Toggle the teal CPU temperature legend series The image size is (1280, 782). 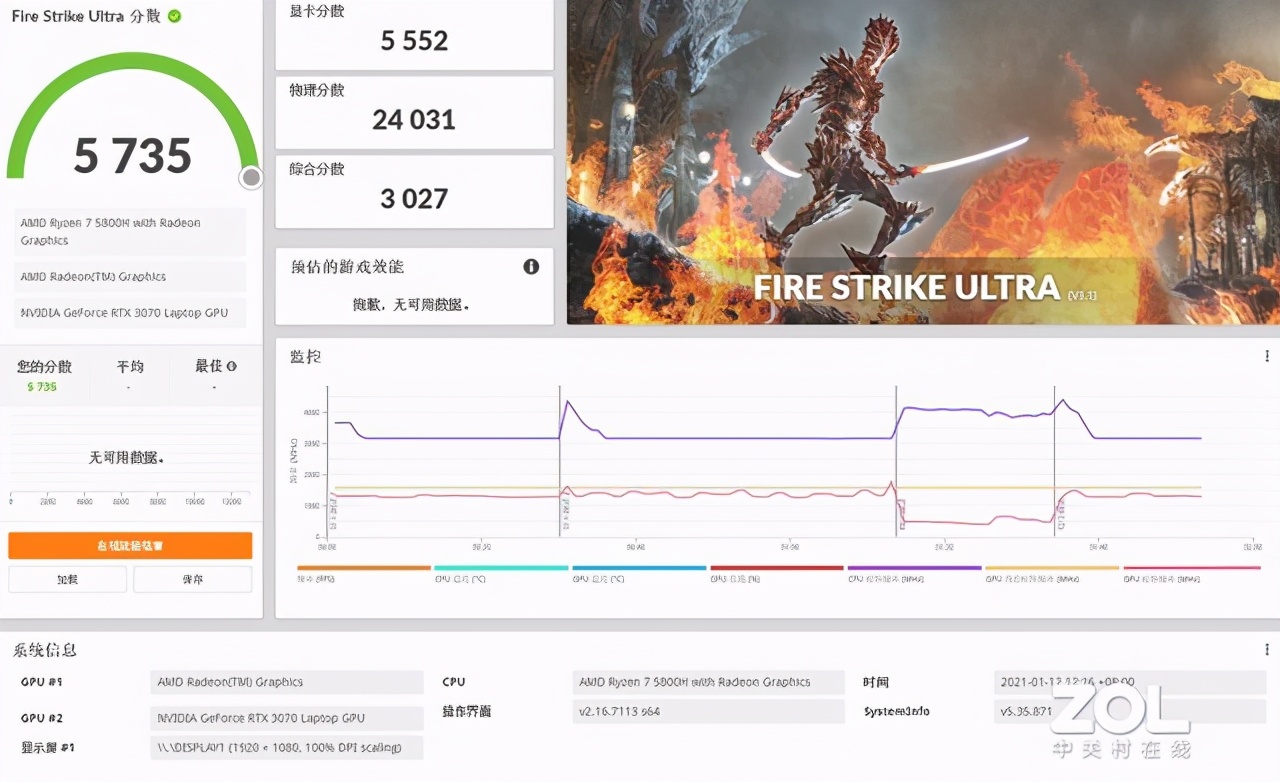[501, 573]
